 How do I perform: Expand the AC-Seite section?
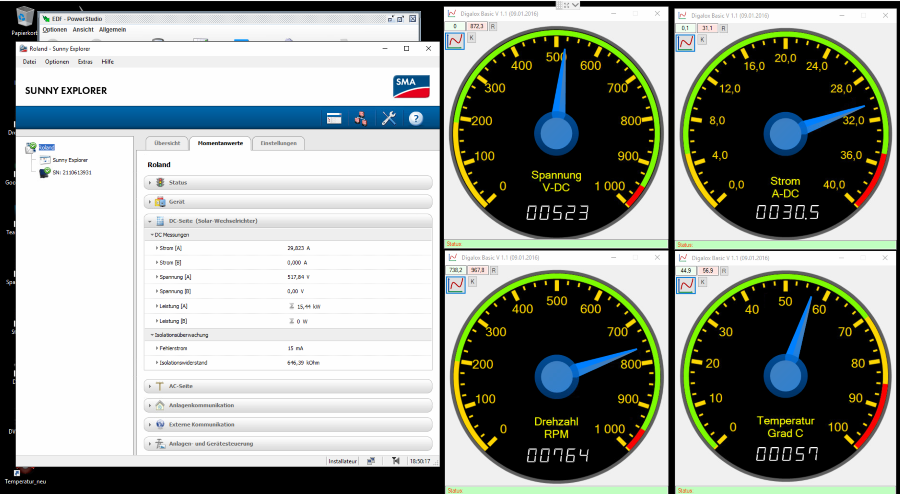tap(150, 386)
